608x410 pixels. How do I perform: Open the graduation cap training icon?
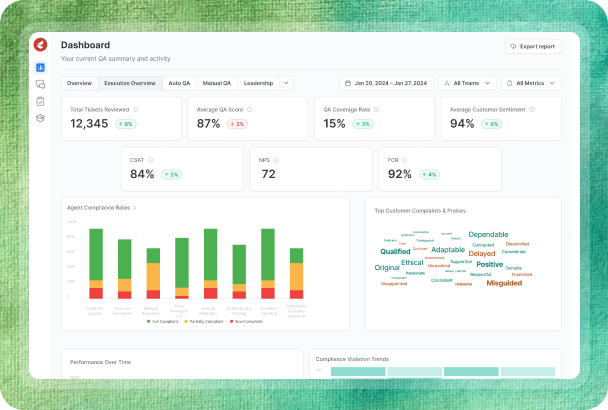coord(40,118)
